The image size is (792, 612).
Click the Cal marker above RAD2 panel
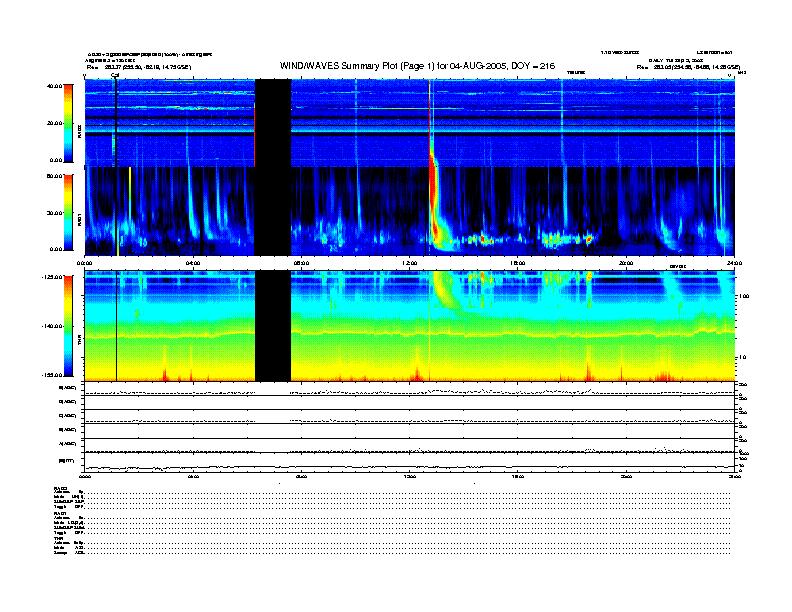click(x=115, y=76)
